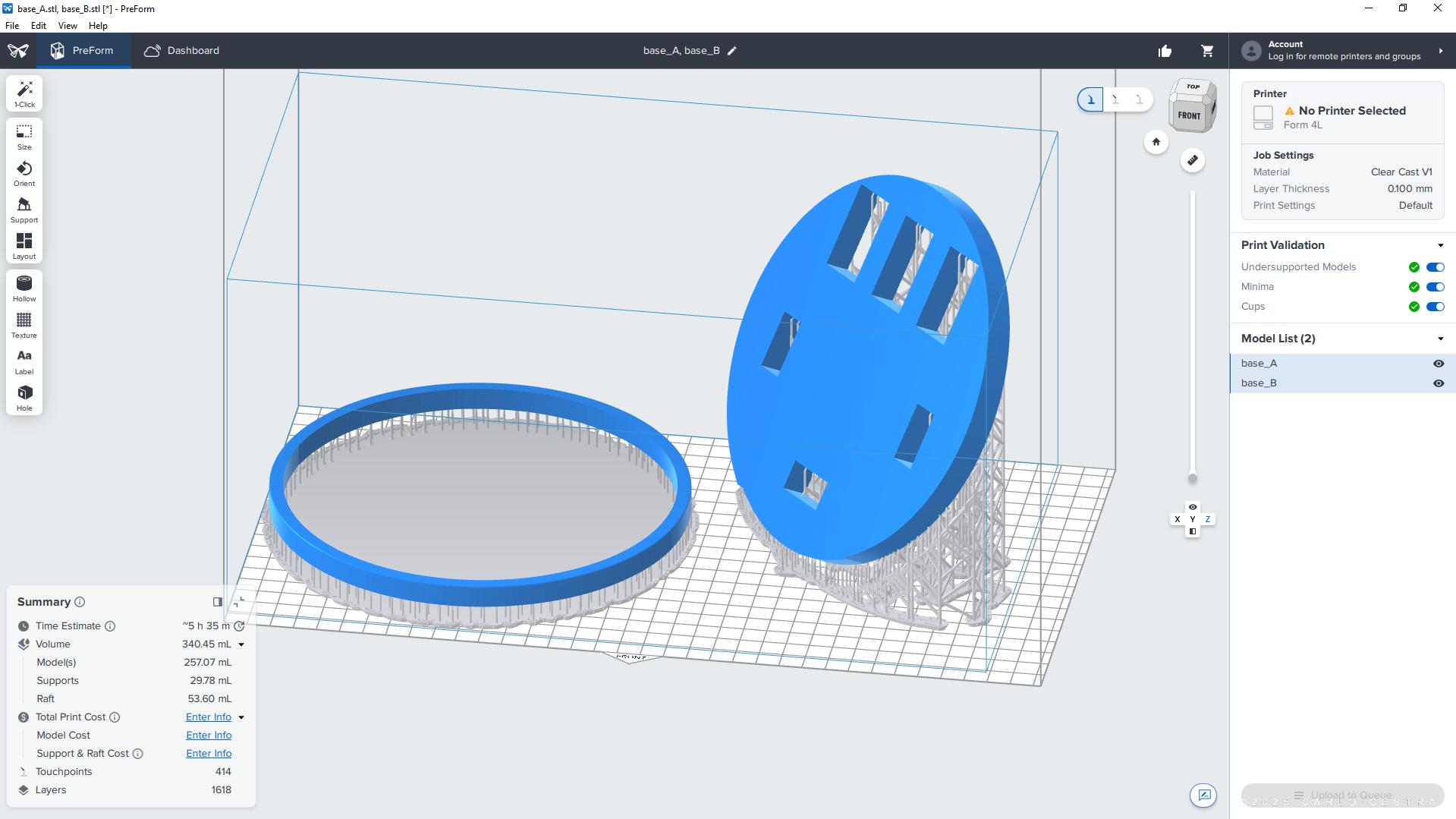Open the Texture tool
1456x819 pixels.
(x=24, y=325)
